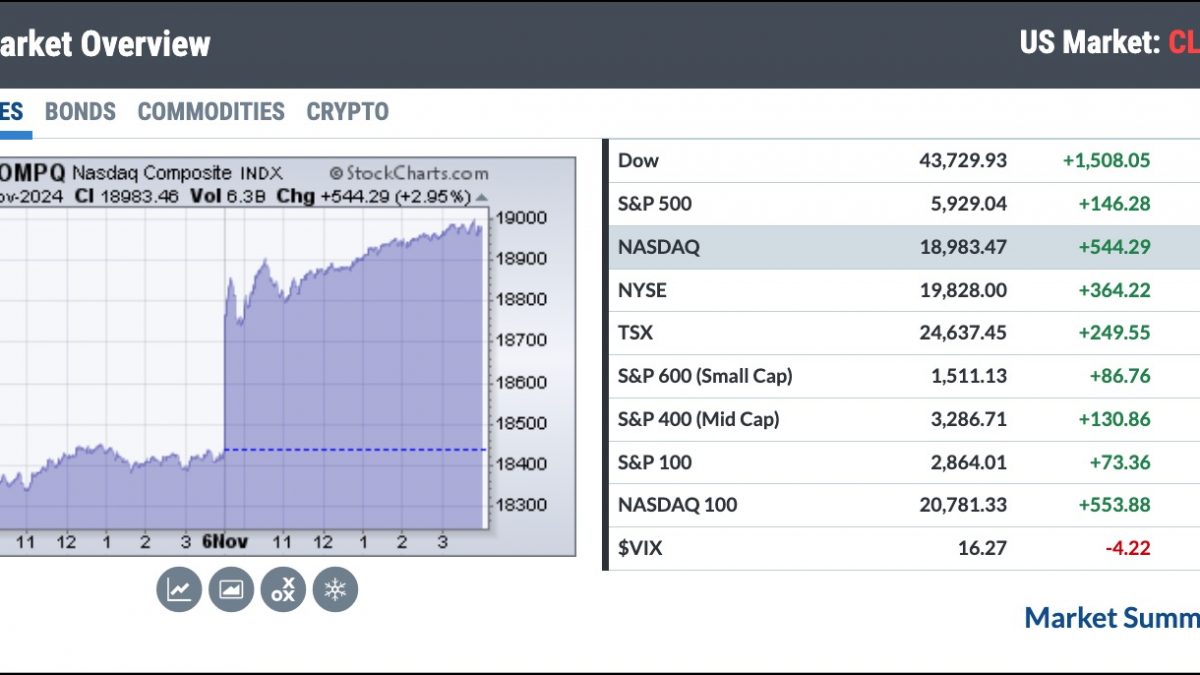Image resolution: width=1200 pixels, height=675 pixels.
Task: Click the Small Cap change +86.76
Action: [x=1120, y=376]
